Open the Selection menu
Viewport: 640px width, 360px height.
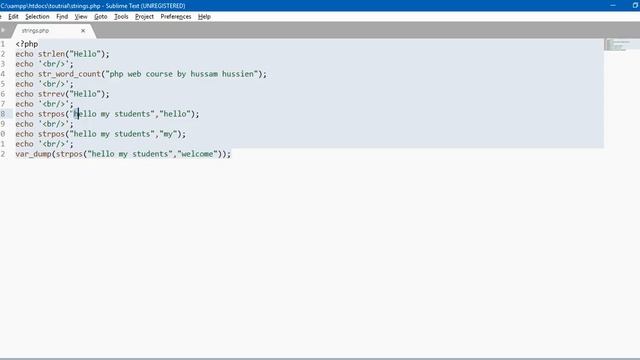[x=37, y=17]
